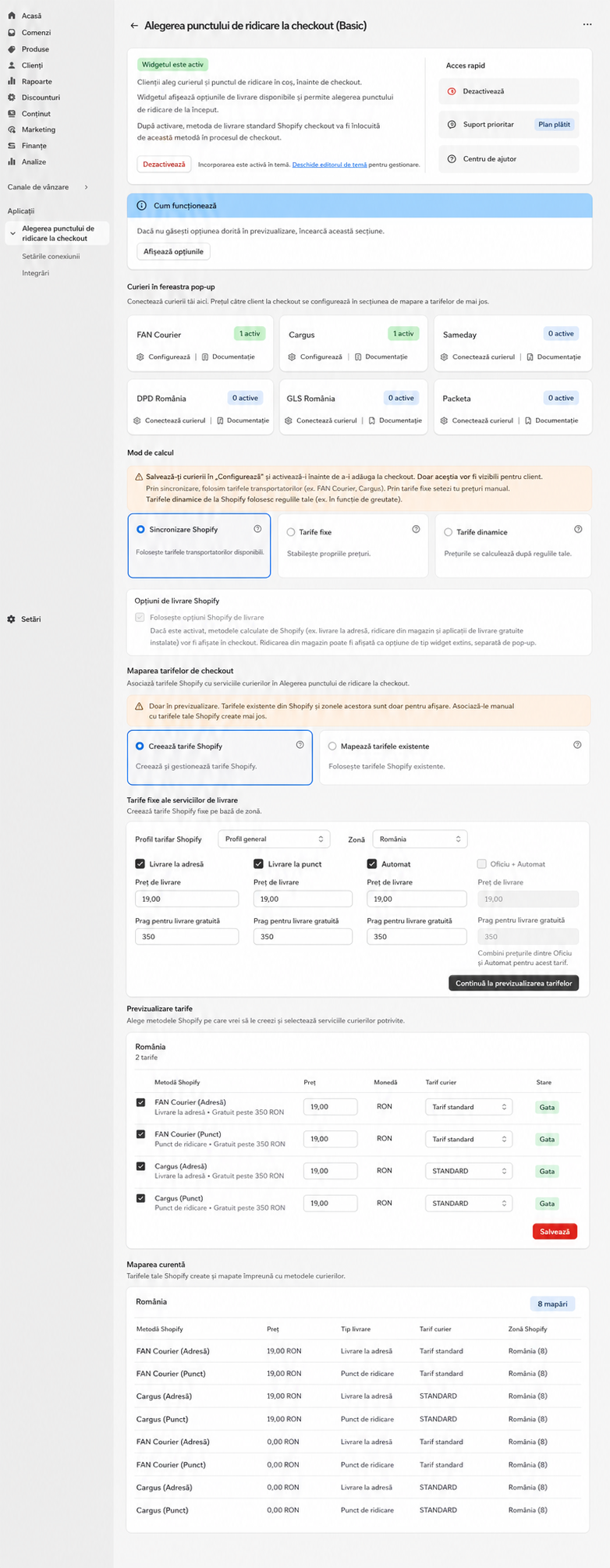Click the help icon on Creează tarife Shopify card

tap(300, 745)
